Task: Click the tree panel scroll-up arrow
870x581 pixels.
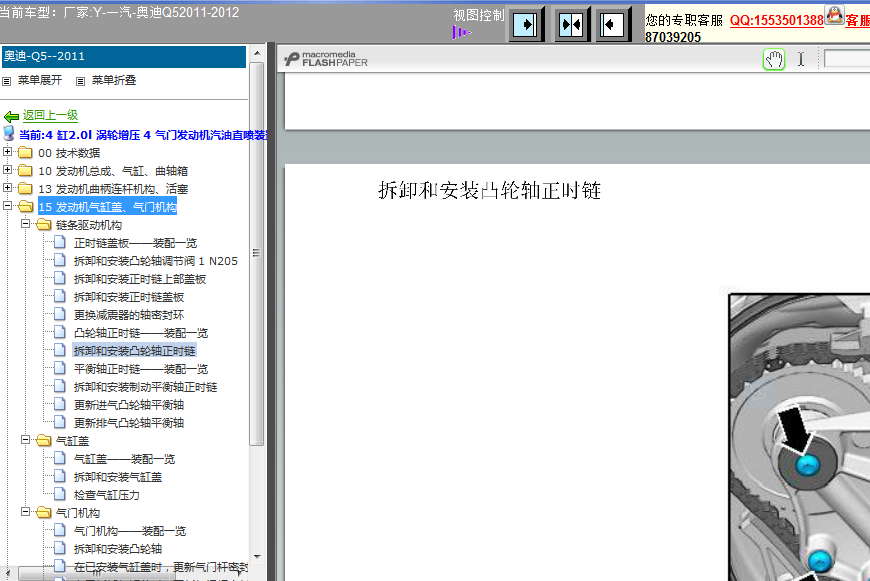Action: tap(256, 53)
